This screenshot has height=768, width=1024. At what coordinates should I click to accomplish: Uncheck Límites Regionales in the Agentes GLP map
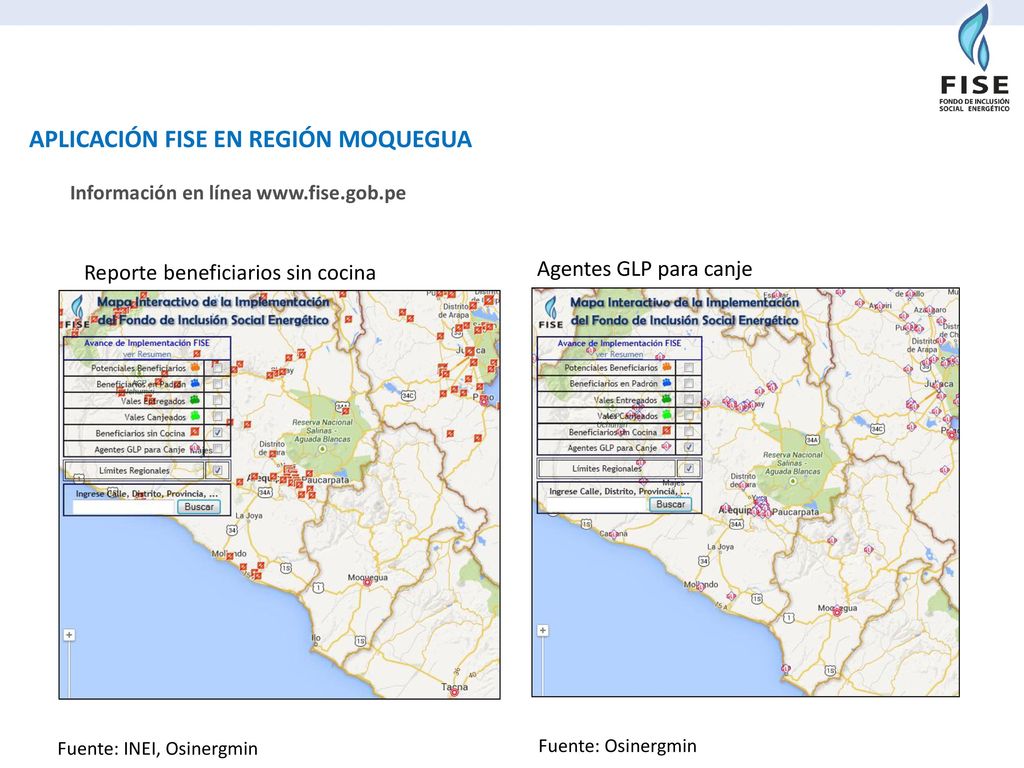pos(688,468)
